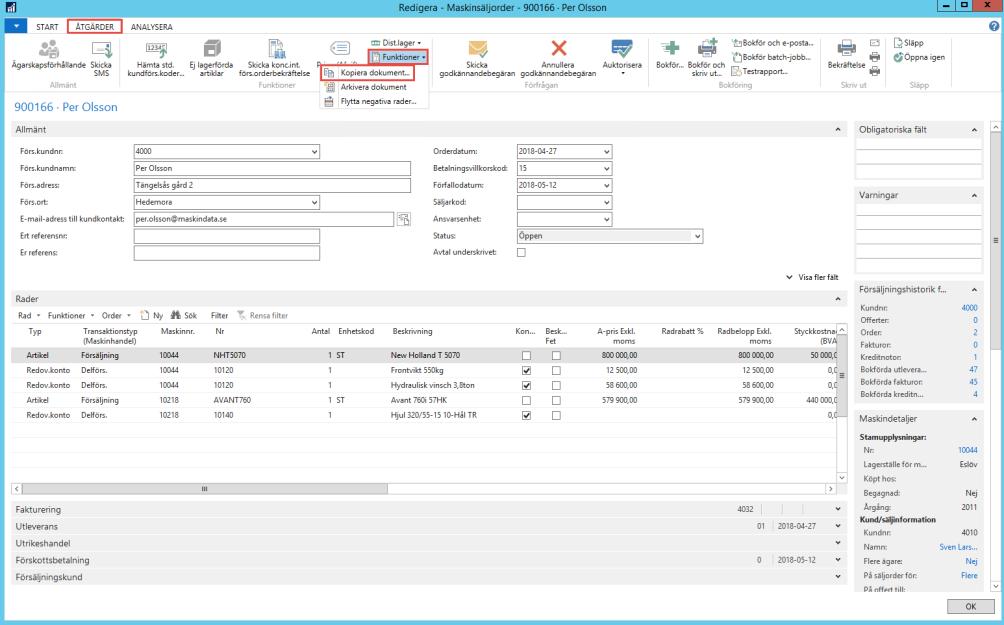Open the Förs.kundnr dropdown
The image size is (1004, 625).
314,152
